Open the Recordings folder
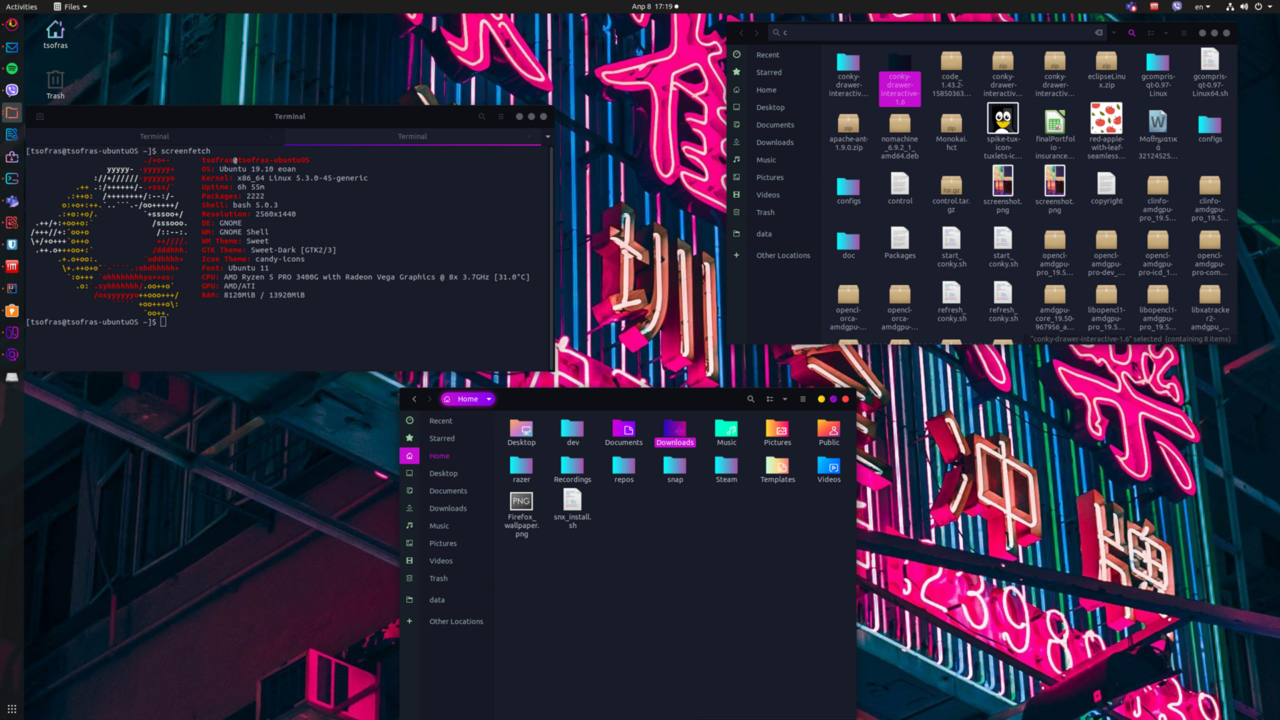Viewport: 1280px width, 720px height. point(572,470)
